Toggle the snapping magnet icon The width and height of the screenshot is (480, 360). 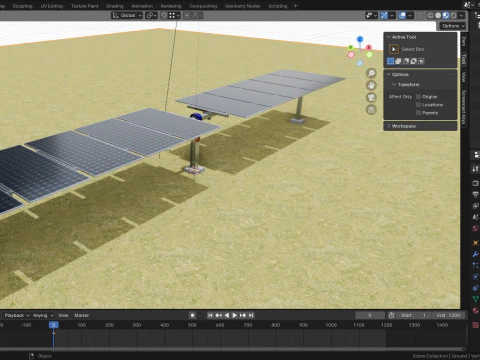tap(164, 15)
